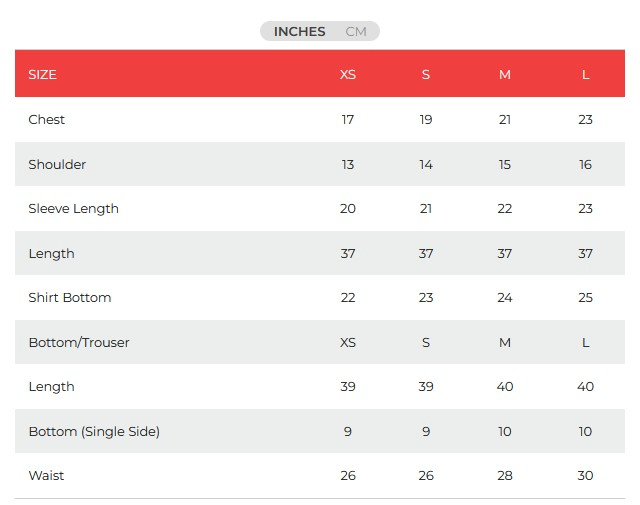Click the Sleeve Length value for size M
Viewport: 640px width, 505px height.
tap(505, 209)
